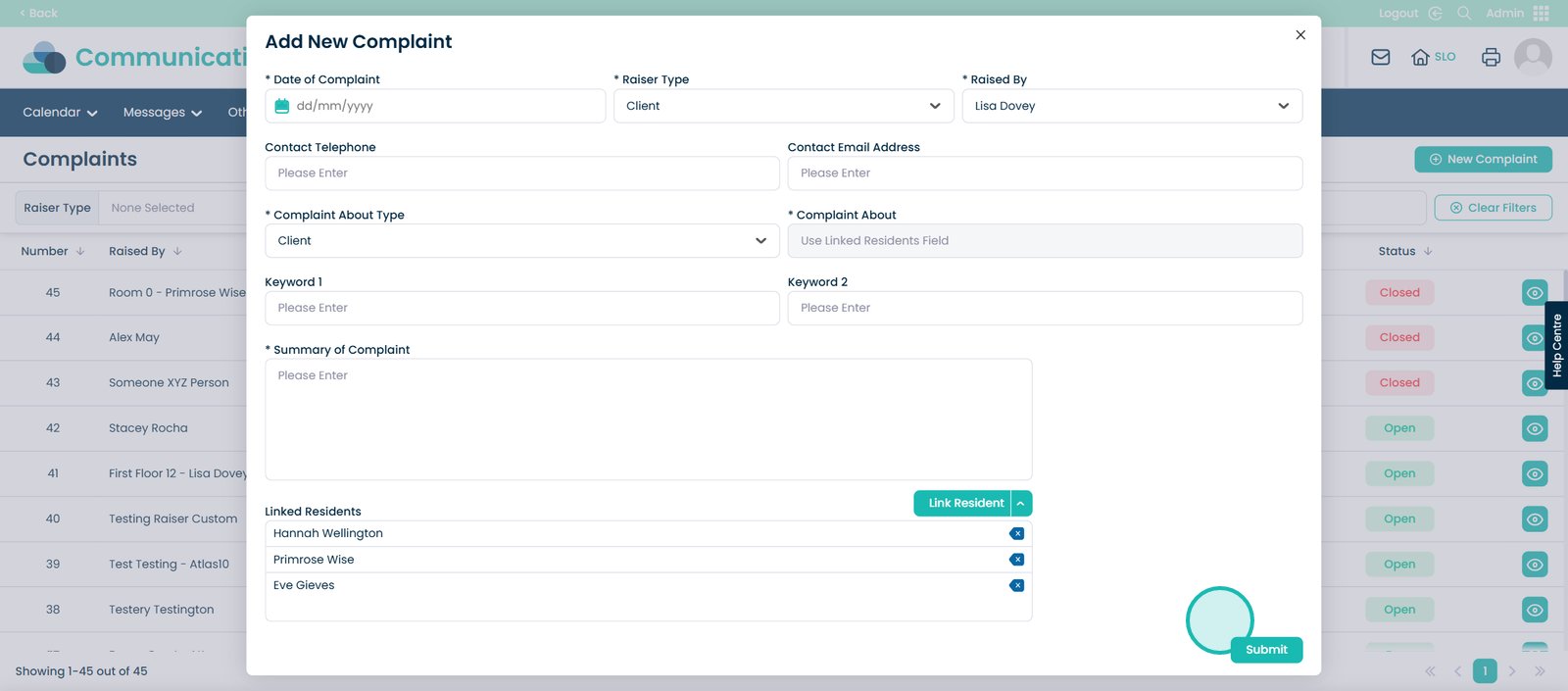Expand Link Resident options arrow

[x=1021, y=503]
